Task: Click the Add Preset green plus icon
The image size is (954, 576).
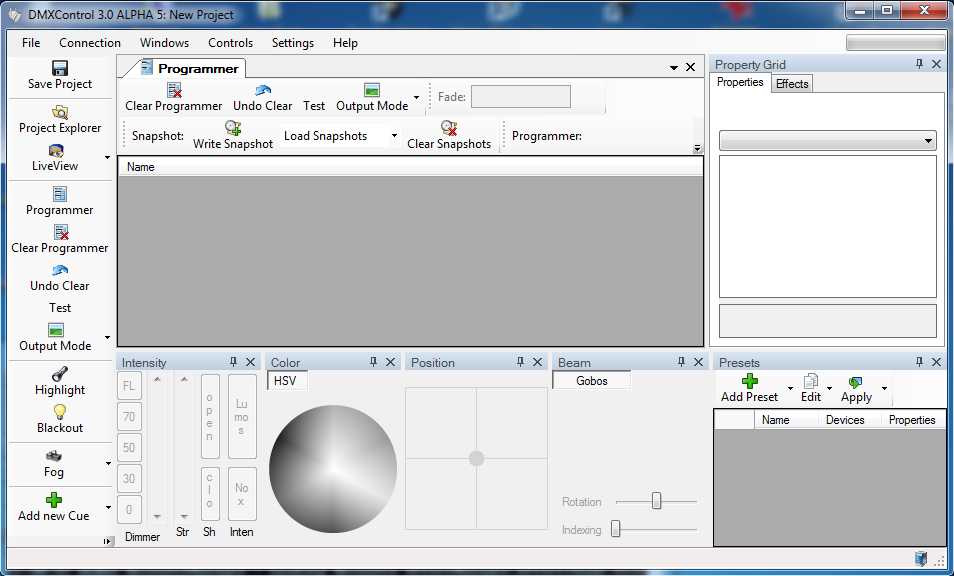Action: coord(749,381)
